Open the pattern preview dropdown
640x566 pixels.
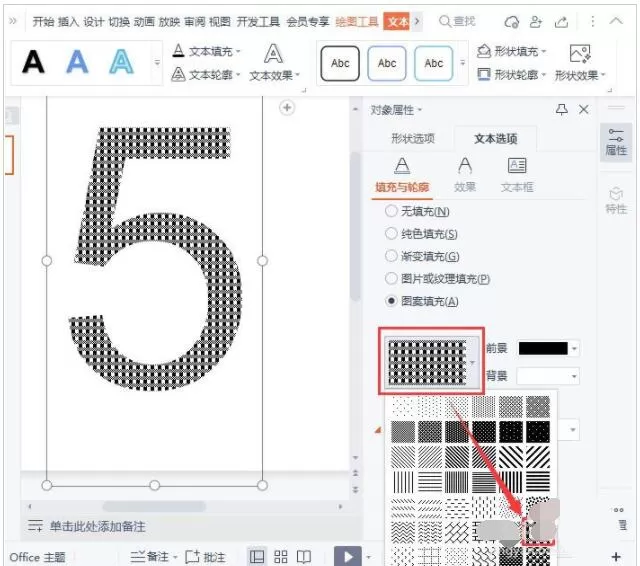(432, 362)
